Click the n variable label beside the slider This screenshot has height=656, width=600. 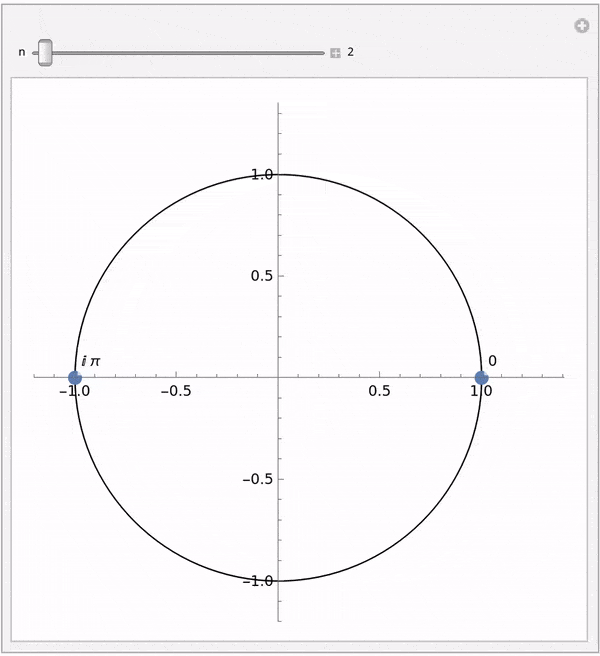[22, 52]
